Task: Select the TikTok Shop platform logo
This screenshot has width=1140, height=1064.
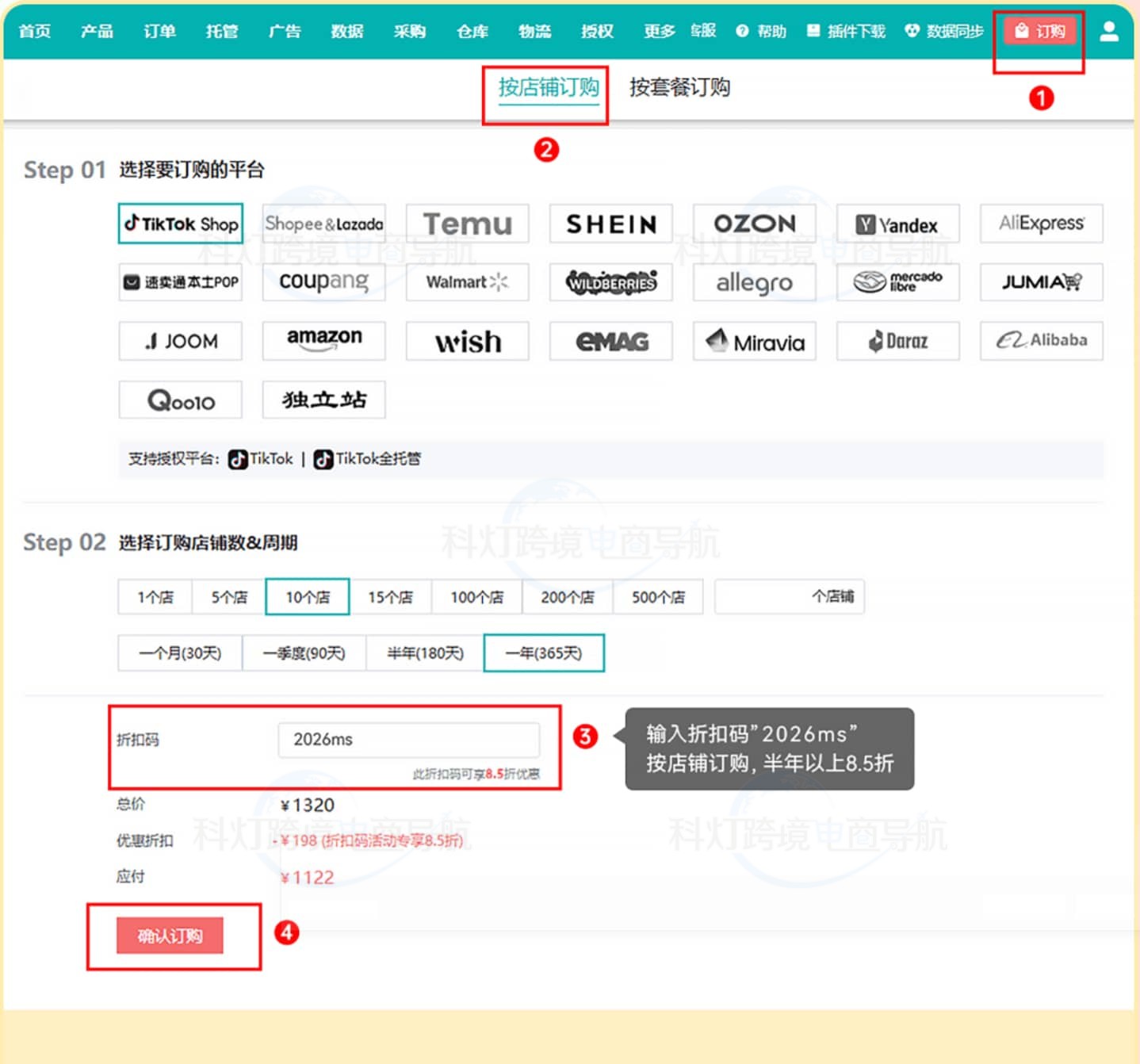Action: pos(181,224)
